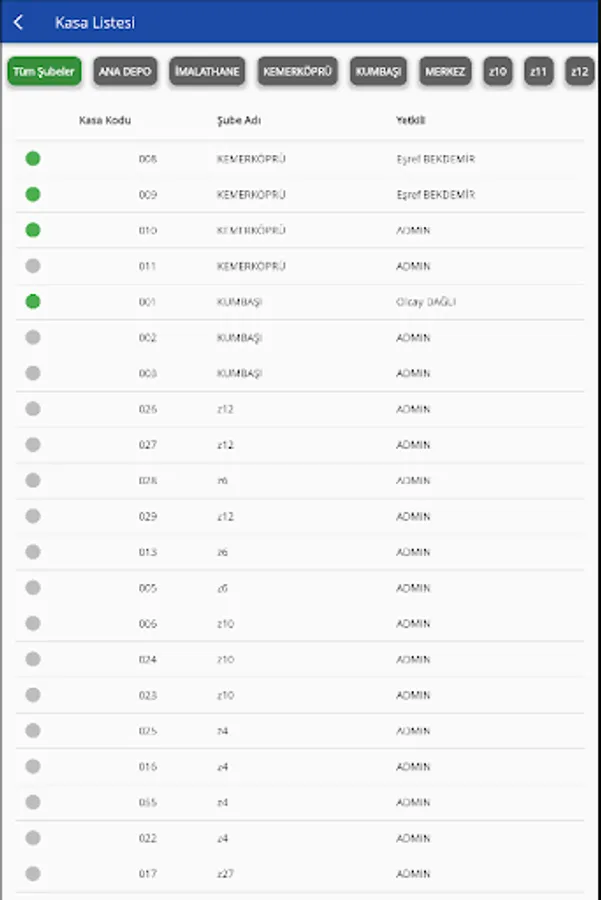
Task: Click gray status dot for kasa 002
Action: click(x=33, y=337)
